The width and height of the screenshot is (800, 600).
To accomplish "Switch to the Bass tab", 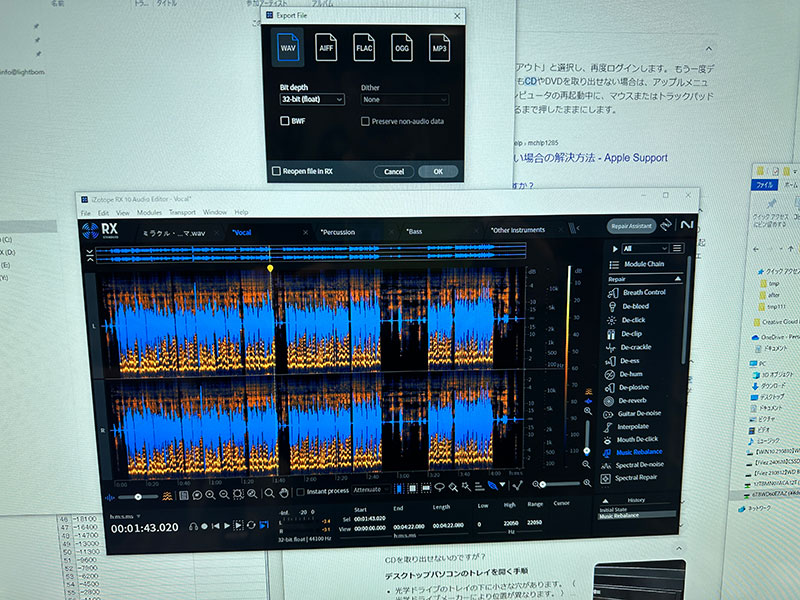I will (414, 232).
